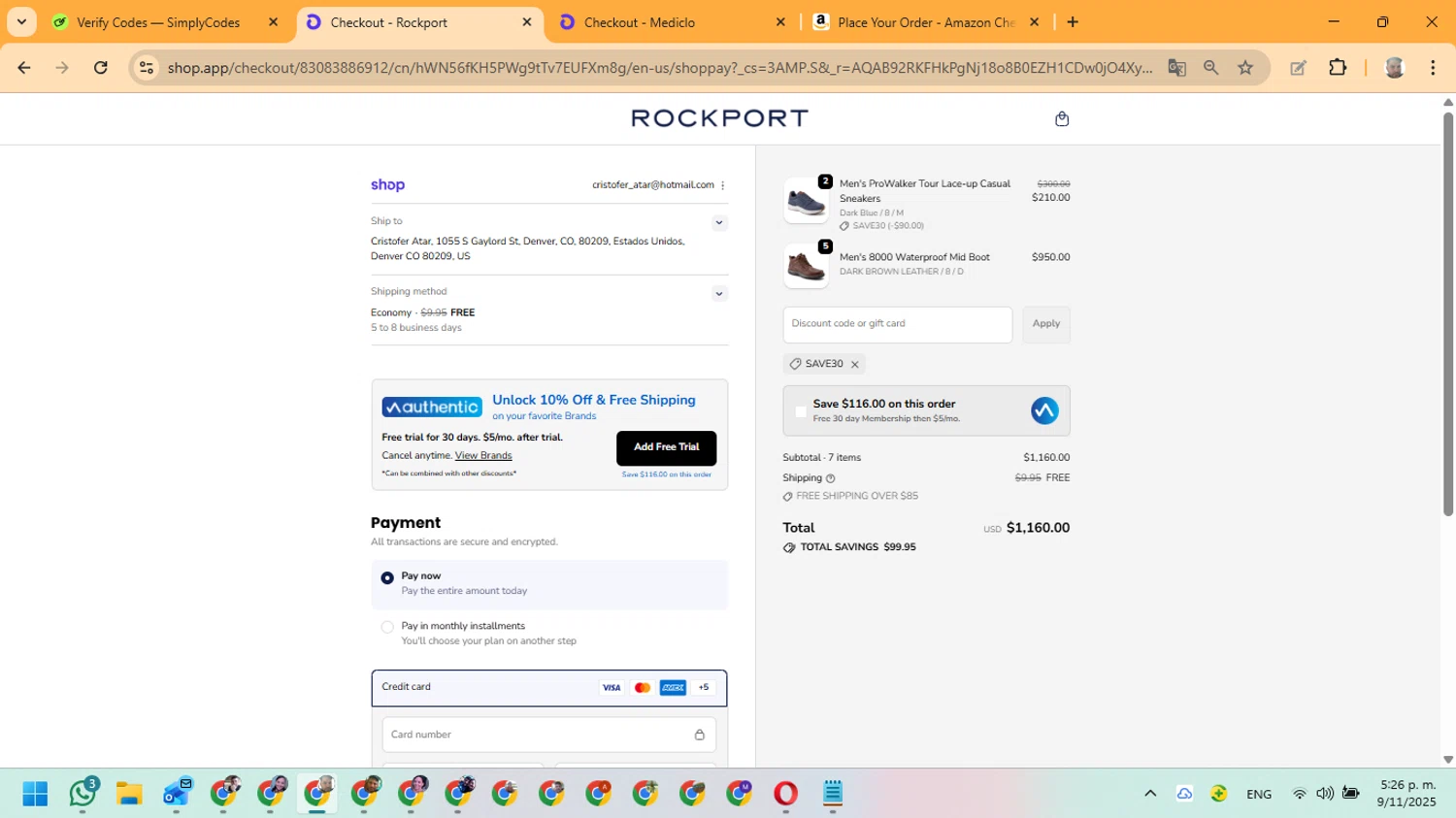Open a new browser tab
1456x818 pixels.
1073,22
